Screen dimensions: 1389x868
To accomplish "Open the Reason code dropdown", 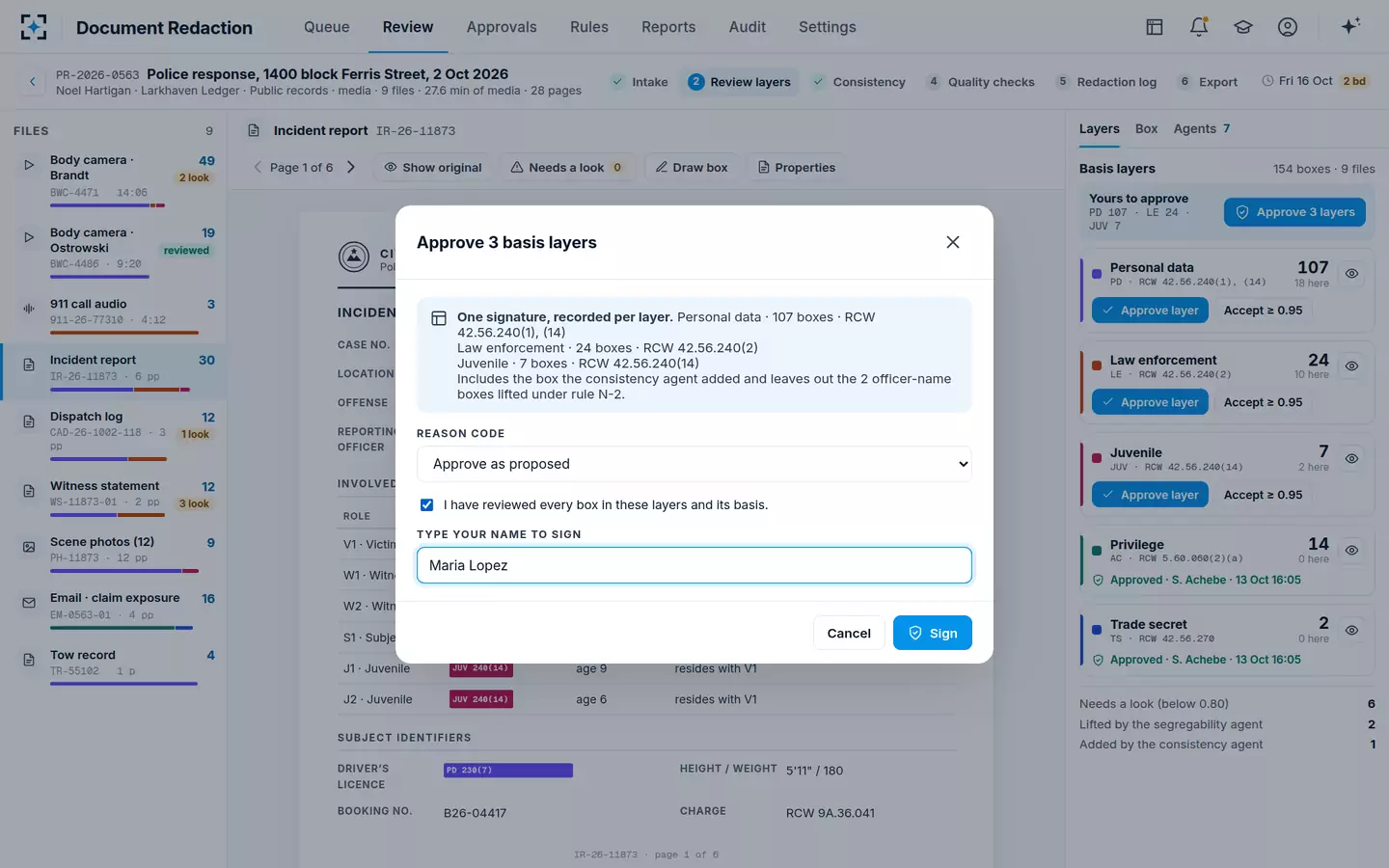I will 694,464.
